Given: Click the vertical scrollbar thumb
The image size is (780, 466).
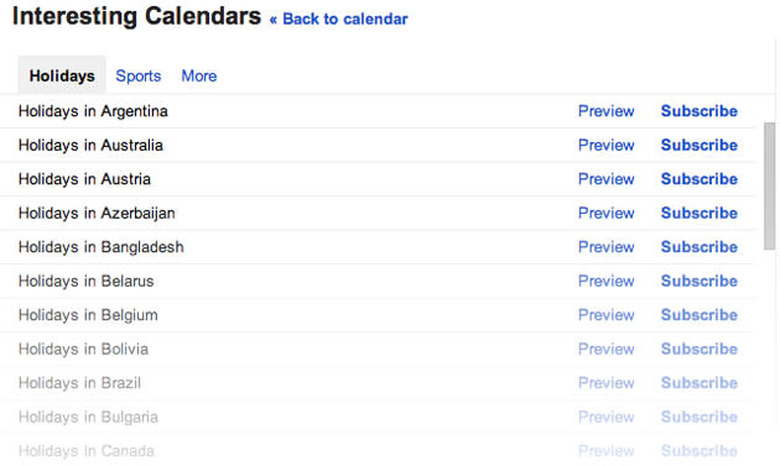Looking at the screenshot, I should point(769,185).
